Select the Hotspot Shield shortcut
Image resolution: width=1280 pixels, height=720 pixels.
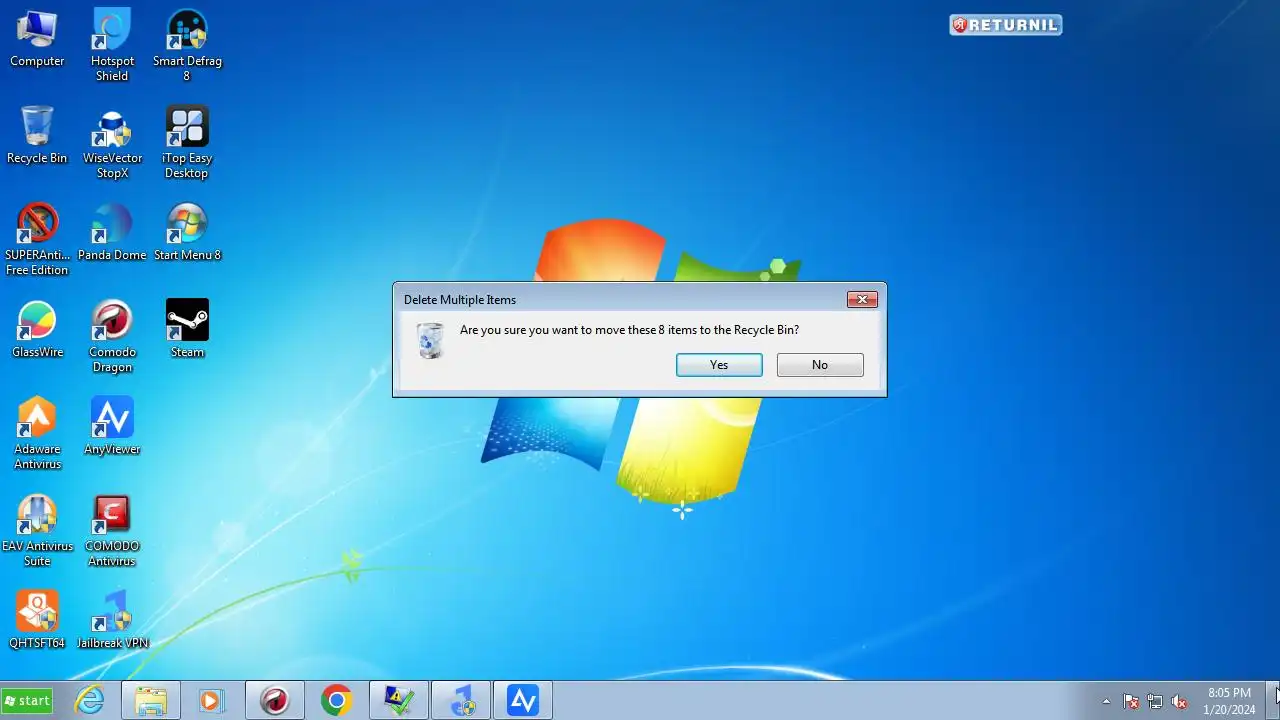pos(112,46)
